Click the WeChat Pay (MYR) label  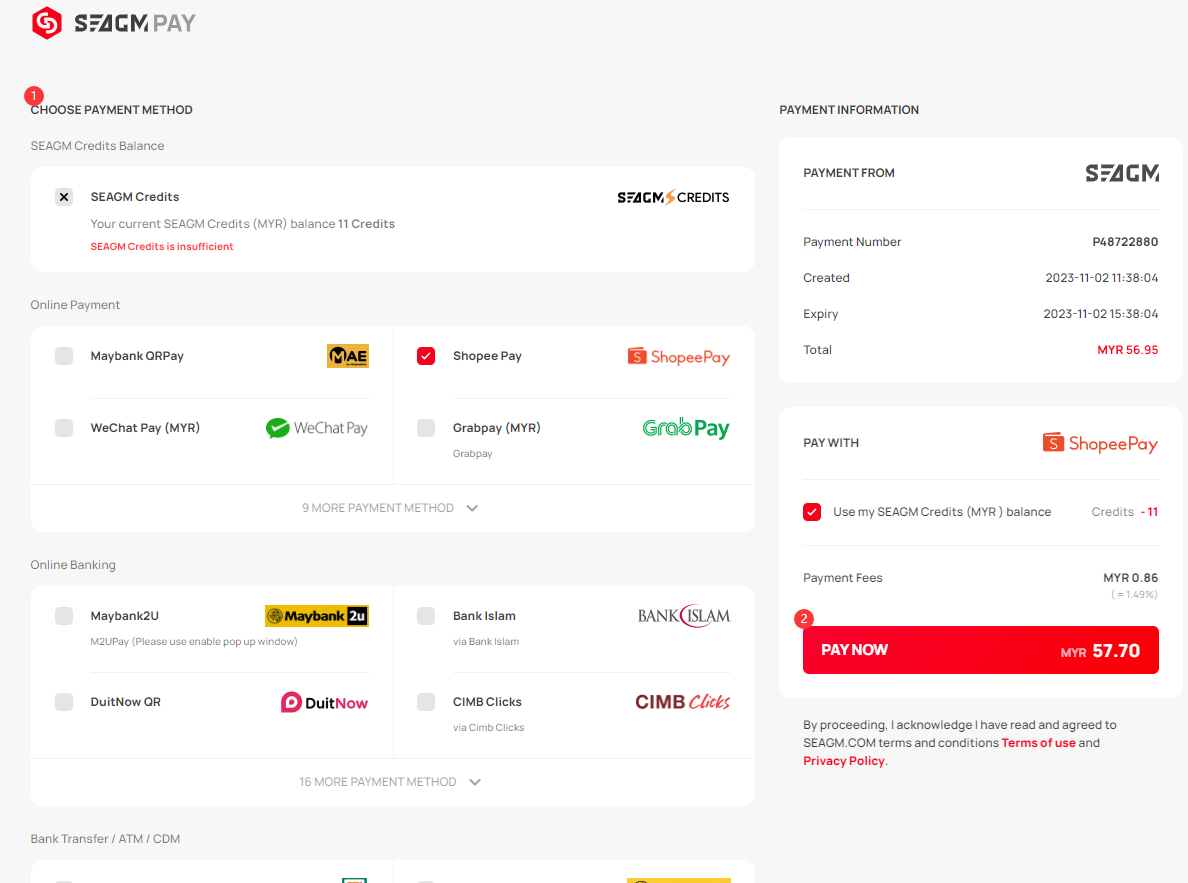(145, 428)
